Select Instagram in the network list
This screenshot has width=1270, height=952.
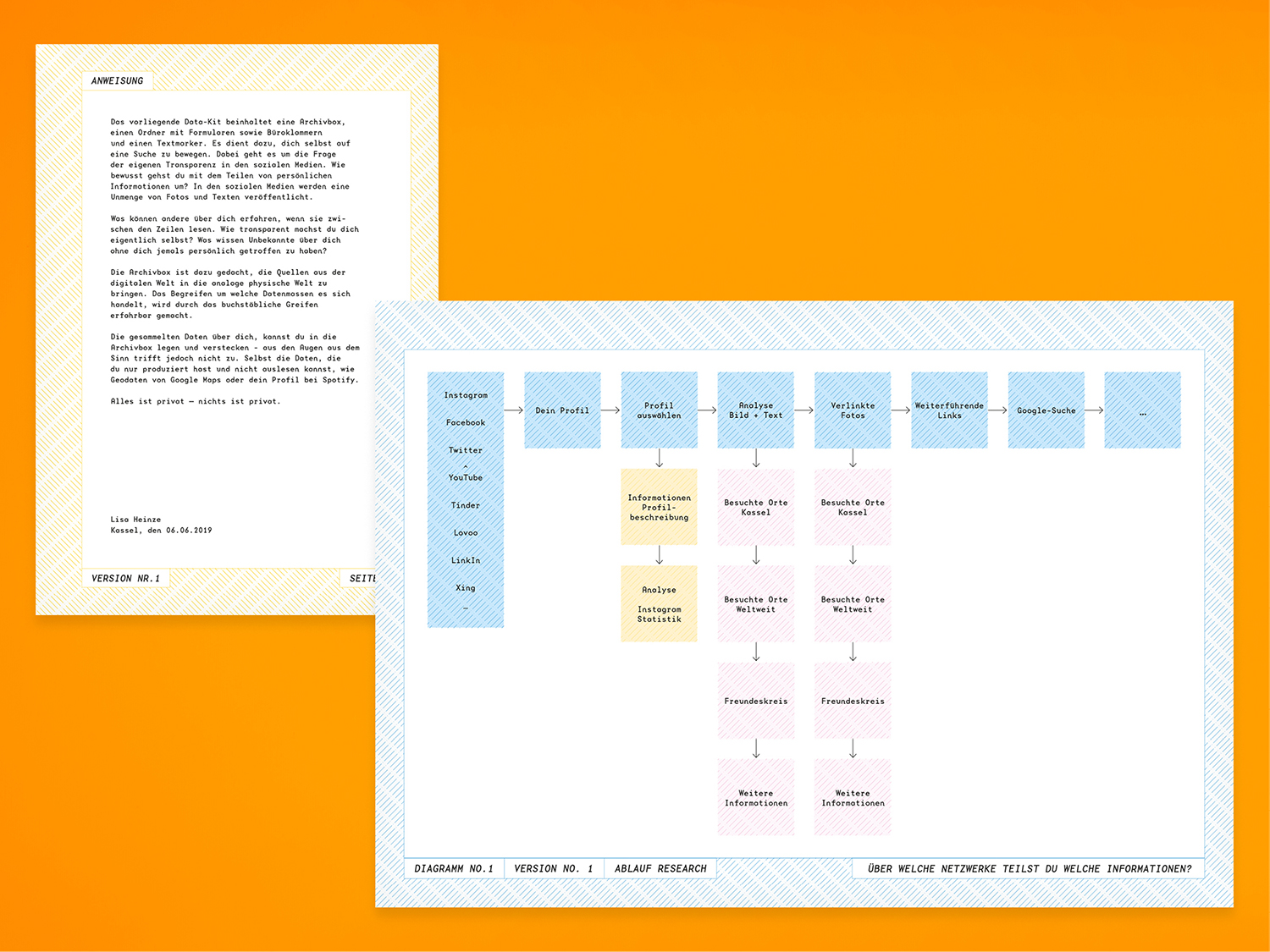click(x=466, y=395)
